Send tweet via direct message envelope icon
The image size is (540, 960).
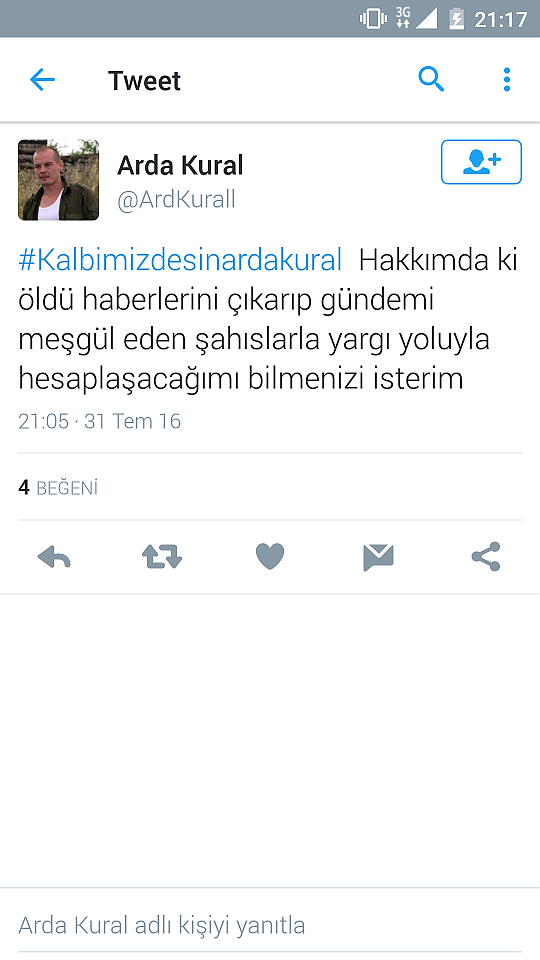[378, 557]
